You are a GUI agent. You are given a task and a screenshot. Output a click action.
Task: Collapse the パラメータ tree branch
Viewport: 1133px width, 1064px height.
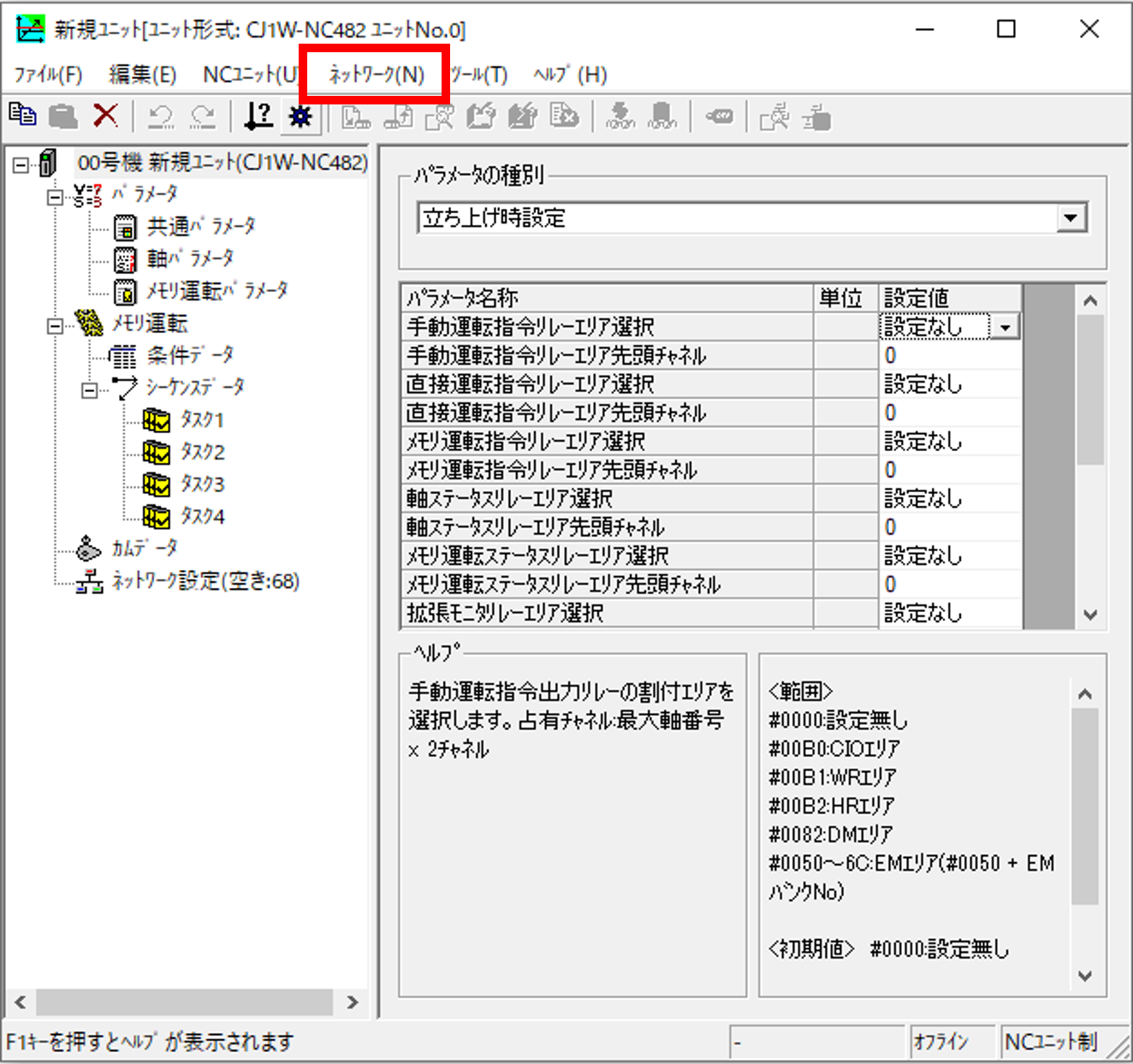pos(55,197)
